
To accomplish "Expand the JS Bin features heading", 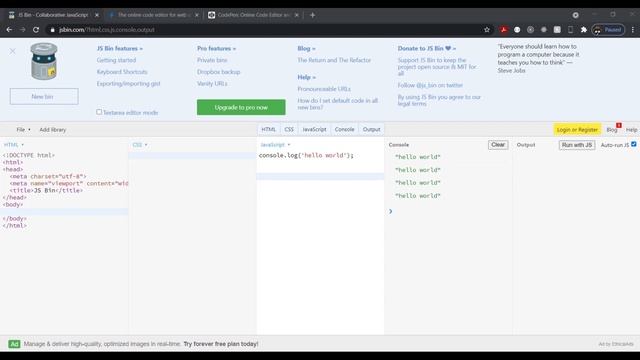I will point(120,49).
